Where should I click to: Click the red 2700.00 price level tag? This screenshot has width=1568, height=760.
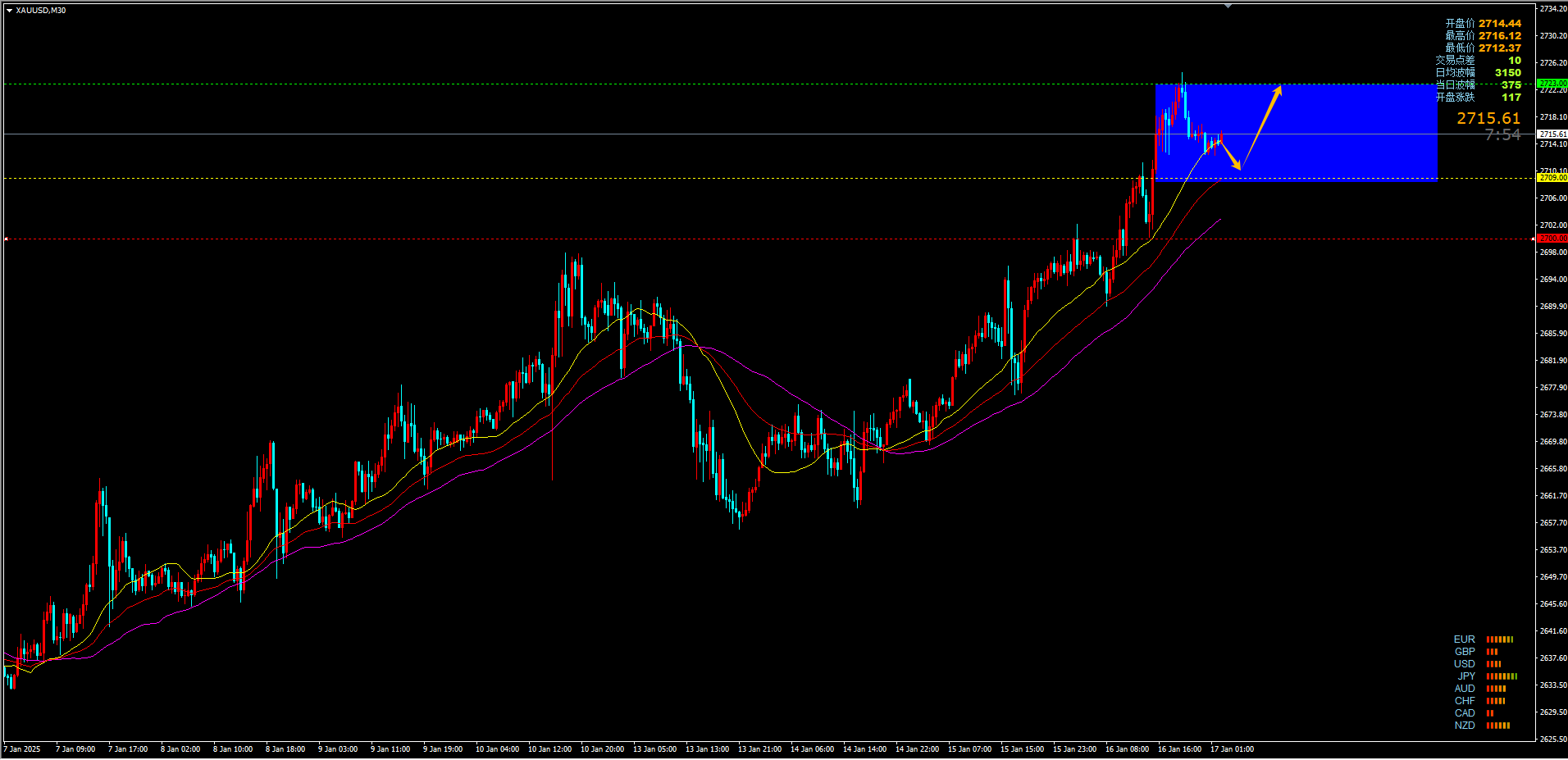[1552, 239]
